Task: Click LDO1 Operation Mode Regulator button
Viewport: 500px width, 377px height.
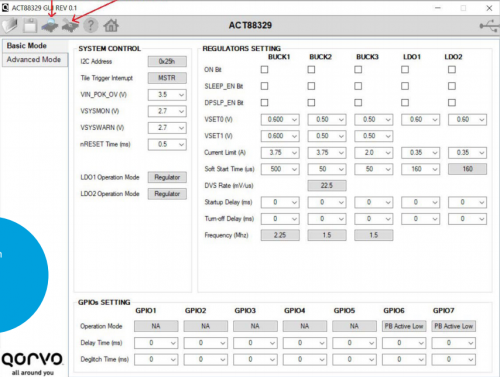Action: 167,177
